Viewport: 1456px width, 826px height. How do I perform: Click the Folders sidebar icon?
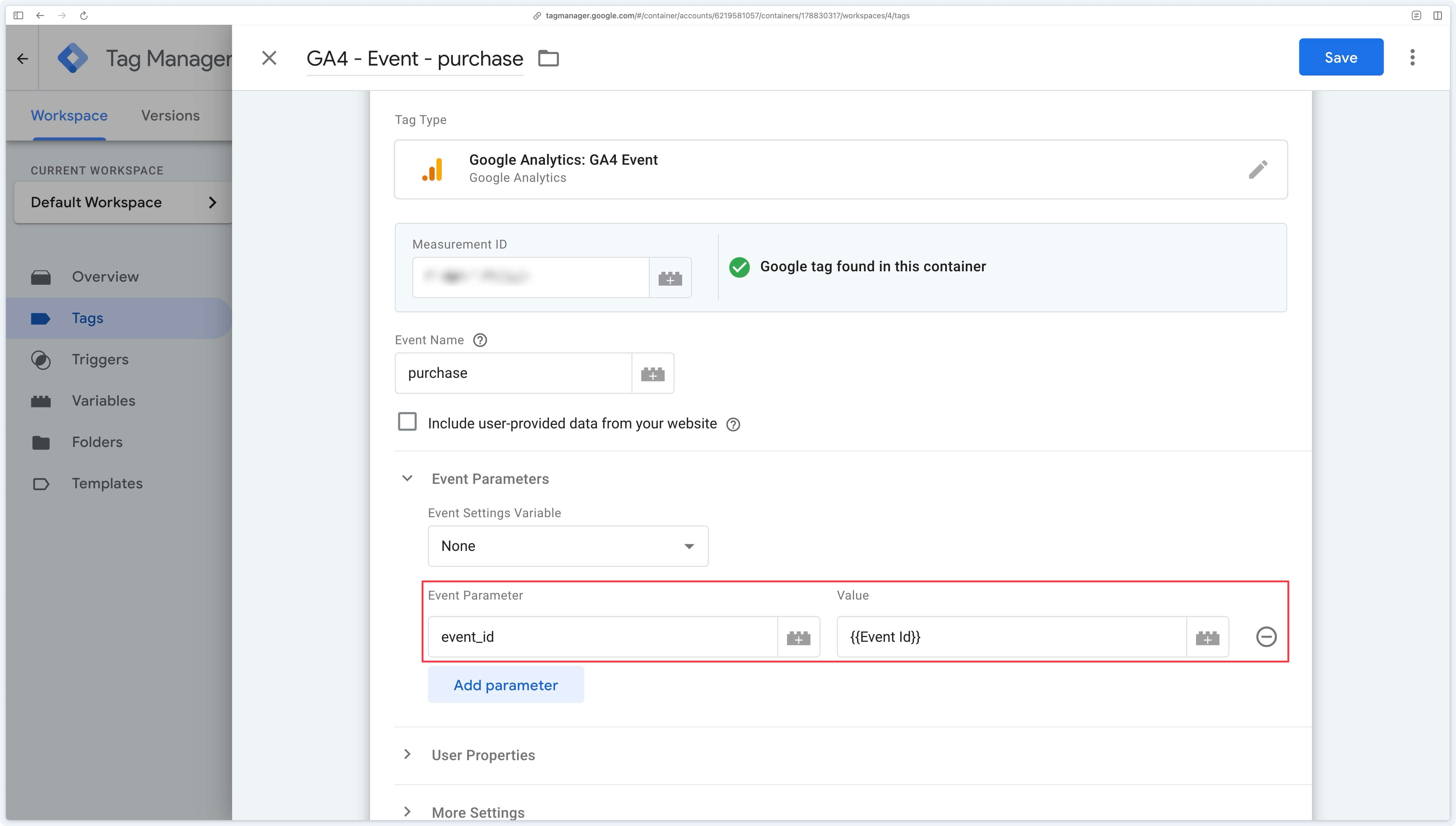(x=41, y=443)
